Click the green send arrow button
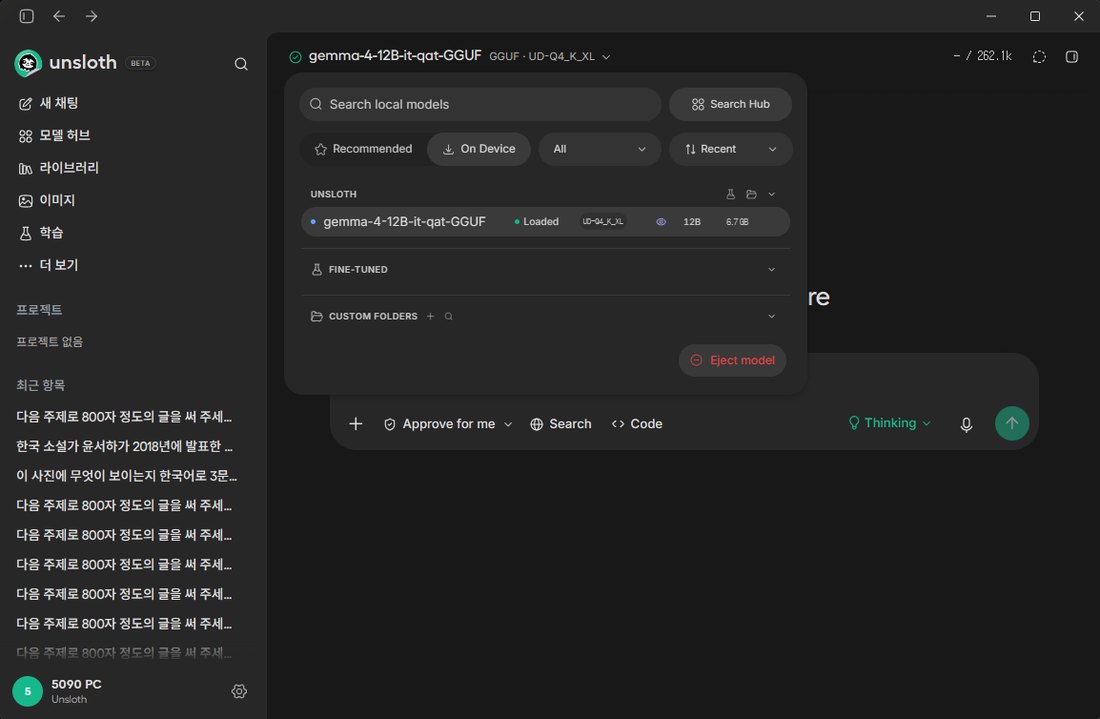This screenshot has height=719, width=1100. 1012,423
